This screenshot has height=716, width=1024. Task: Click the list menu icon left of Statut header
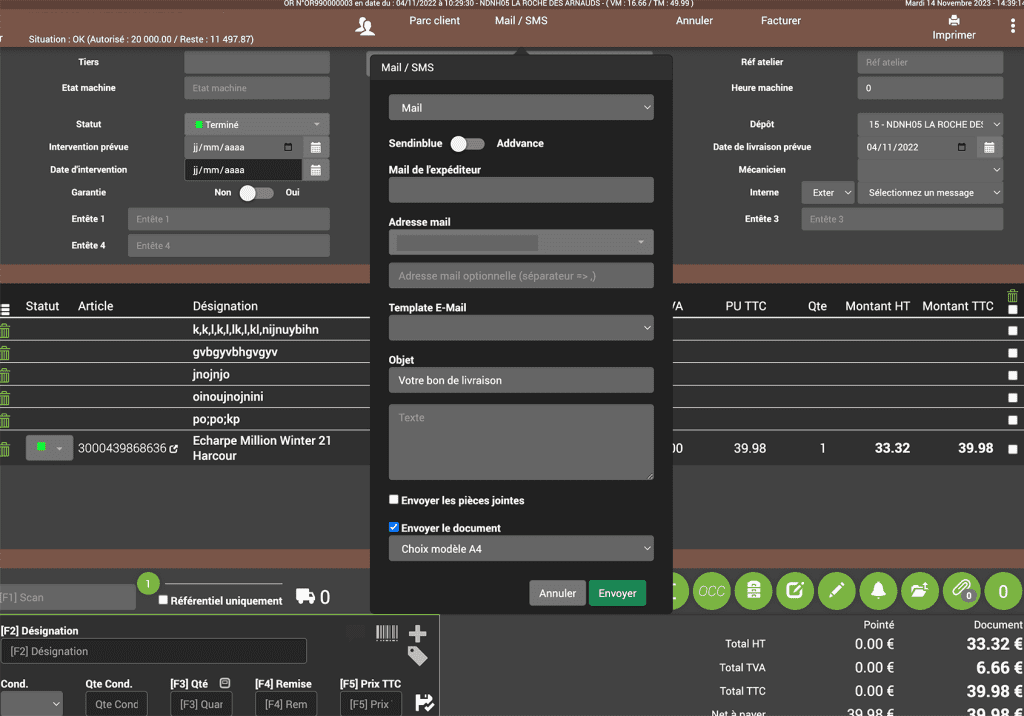pos(5,310)
